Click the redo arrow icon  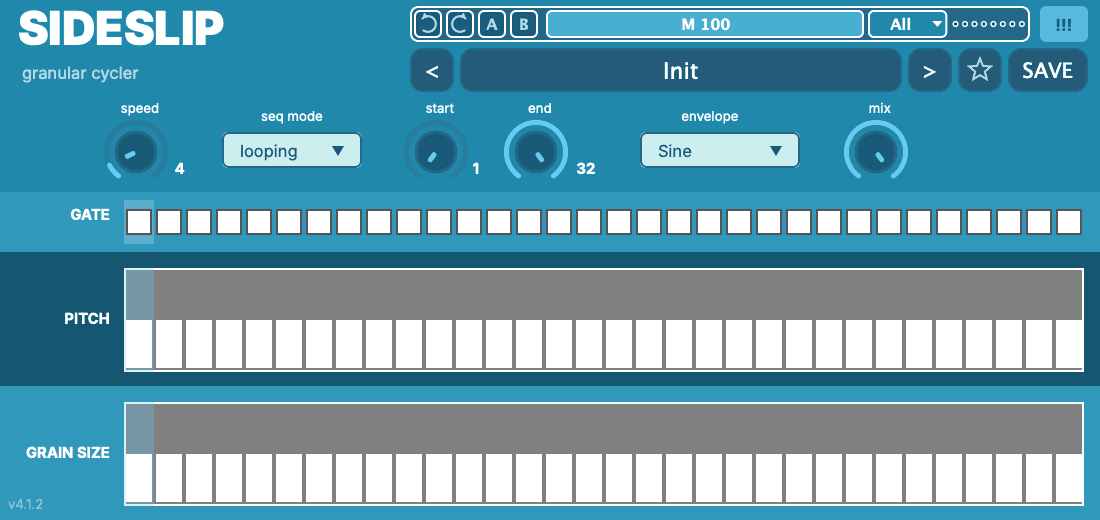click(460, 25)
